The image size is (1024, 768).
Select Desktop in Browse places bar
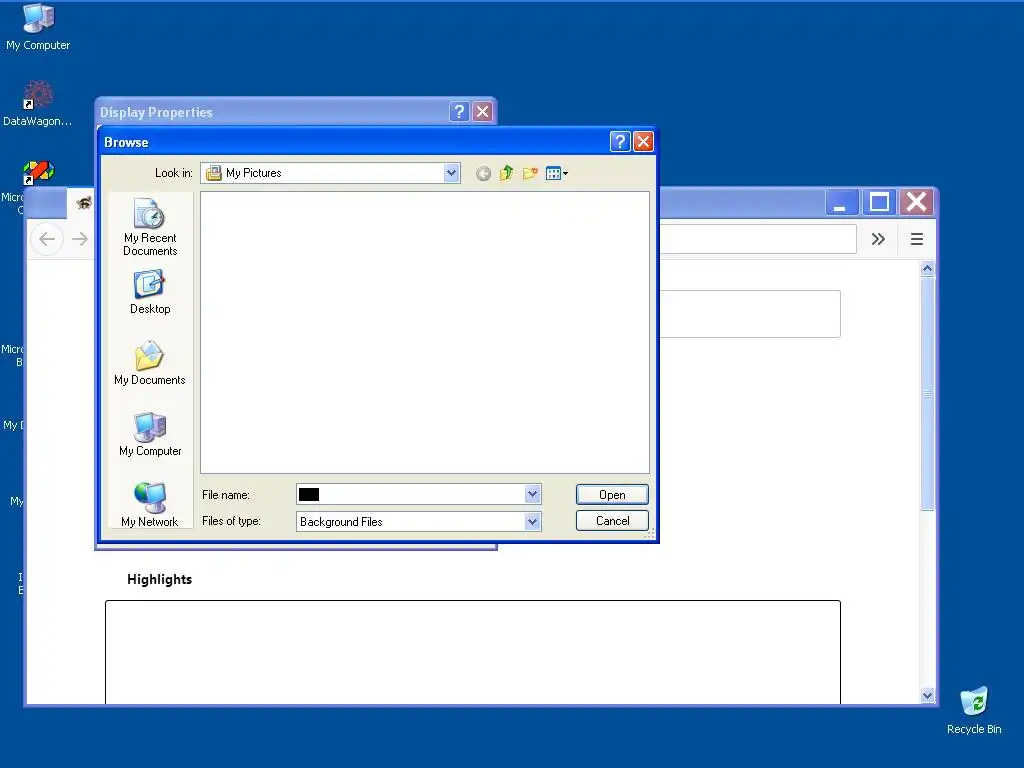pyautogui.click(x=150, y=293)
